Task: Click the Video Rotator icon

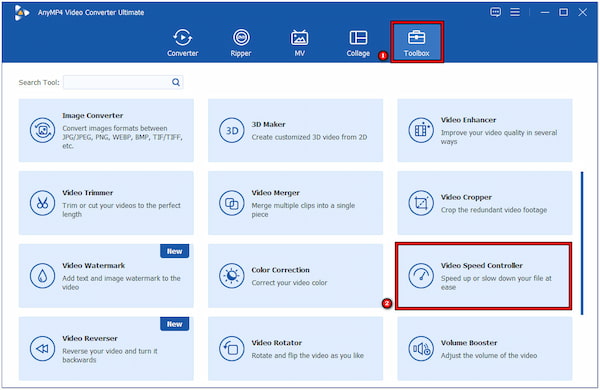Action: click(x=232, y=348)
